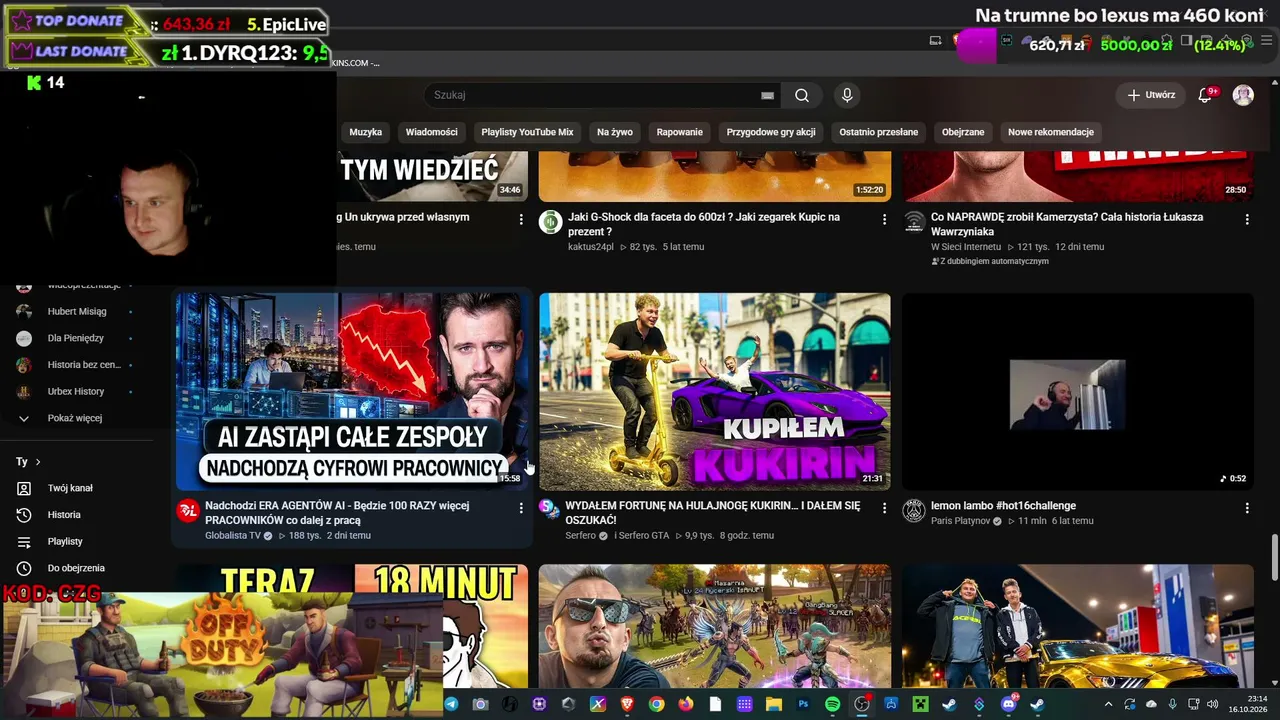
Task: Open Playlisty in the sidebar
Action: click(65, 541)
